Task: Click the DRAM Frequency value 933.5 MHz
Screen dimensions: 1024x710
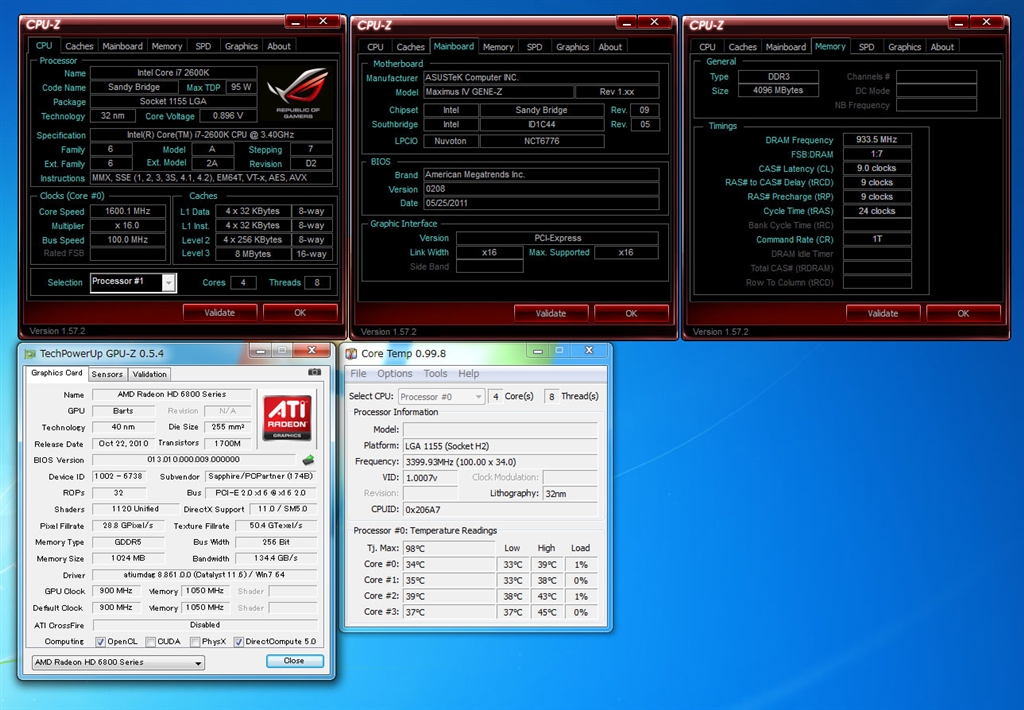Action: pos(877,140)
